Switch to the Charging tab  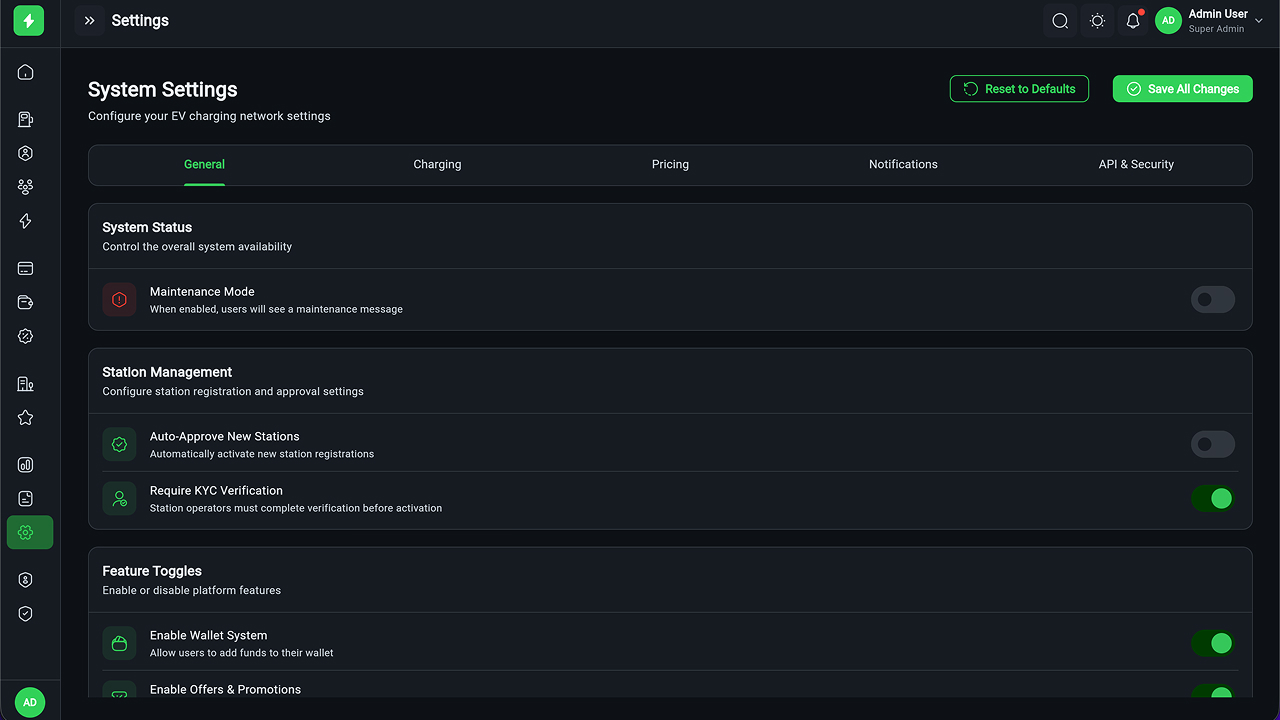click(x=437, y=165)
